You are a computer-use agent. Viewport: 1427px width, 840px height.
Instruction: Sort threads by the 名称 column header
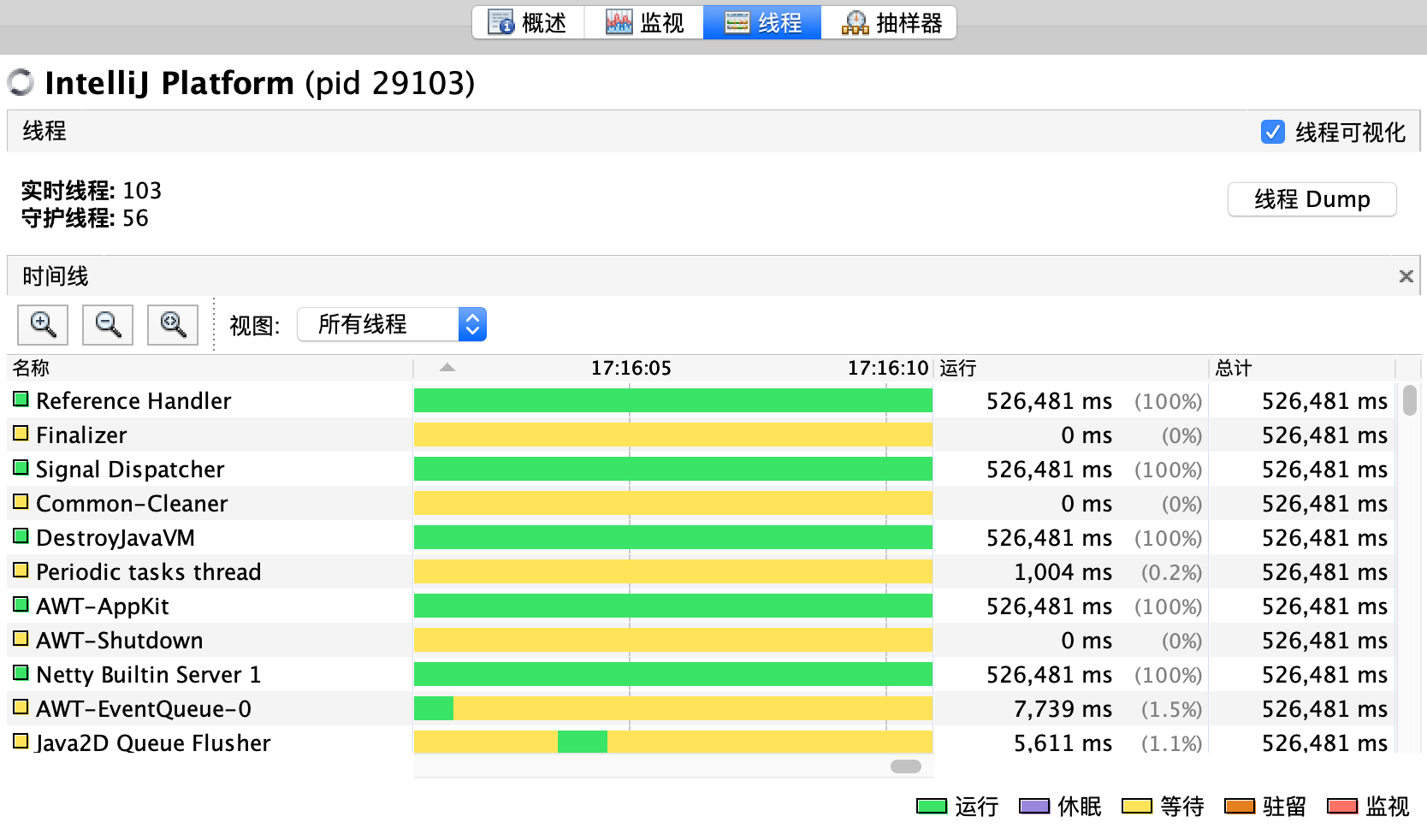[32, 368]
